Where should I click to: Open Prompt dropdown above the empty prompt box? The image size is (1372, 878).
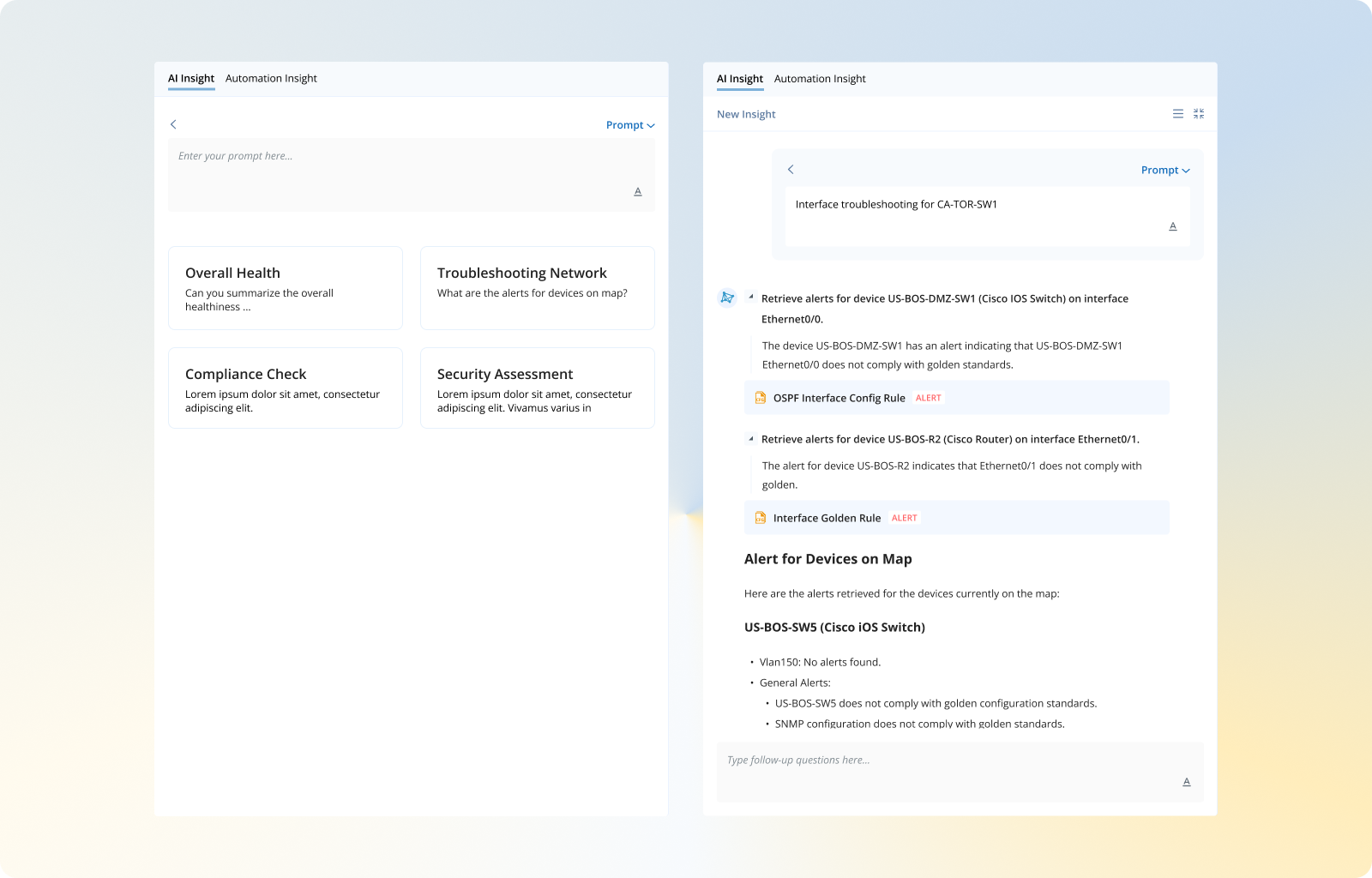pyautogui.click(x=630, y=125)
